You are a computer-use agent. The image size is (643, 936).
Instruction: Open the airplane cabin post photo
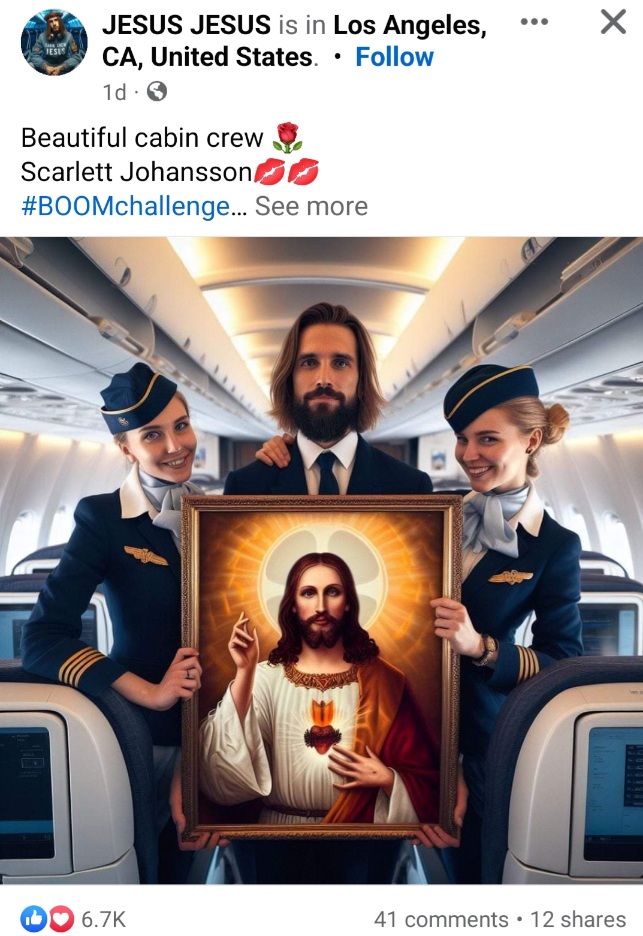pyautogui.click(x=321, y=560)
